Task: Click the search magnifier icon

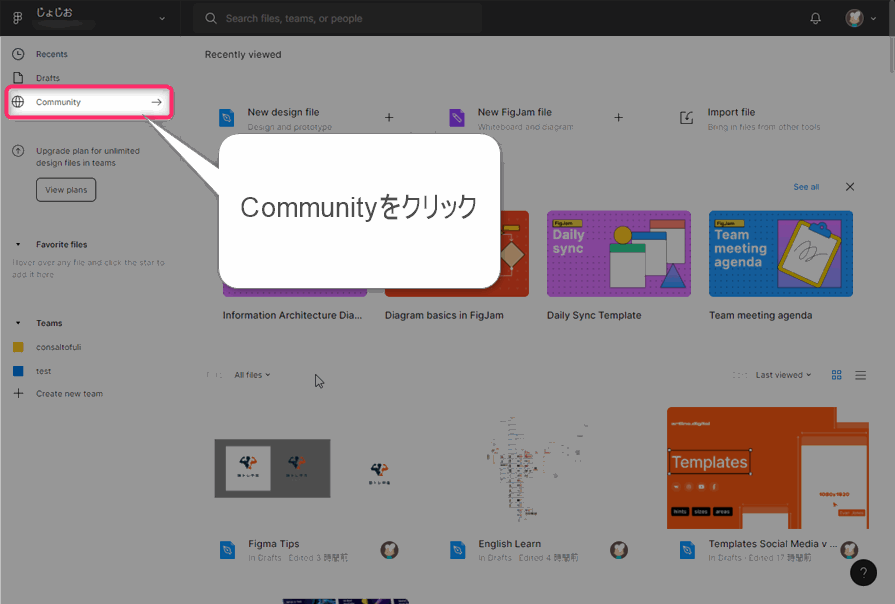Action: (x=211, y=18)
